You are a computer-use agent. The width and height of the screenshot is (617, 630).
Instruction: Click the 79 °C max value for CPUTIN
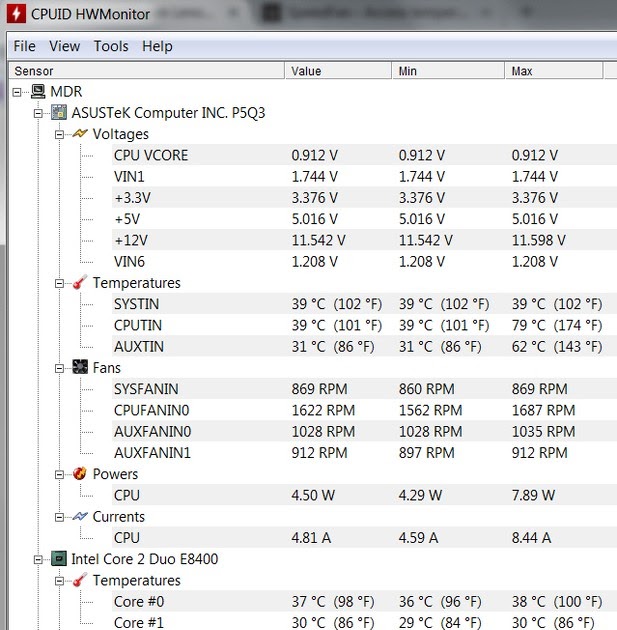point(557,325)
